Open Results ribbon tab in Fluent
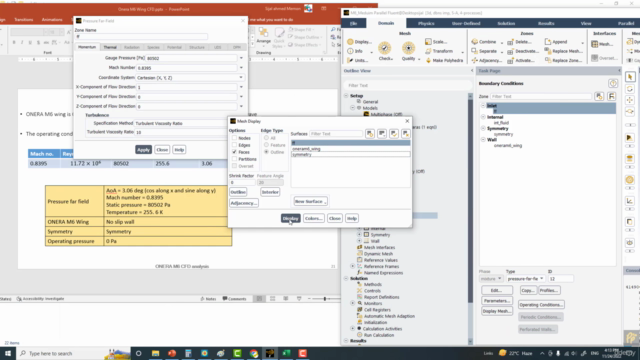This screenshot has width=640, height=360. tap(546, 24)
